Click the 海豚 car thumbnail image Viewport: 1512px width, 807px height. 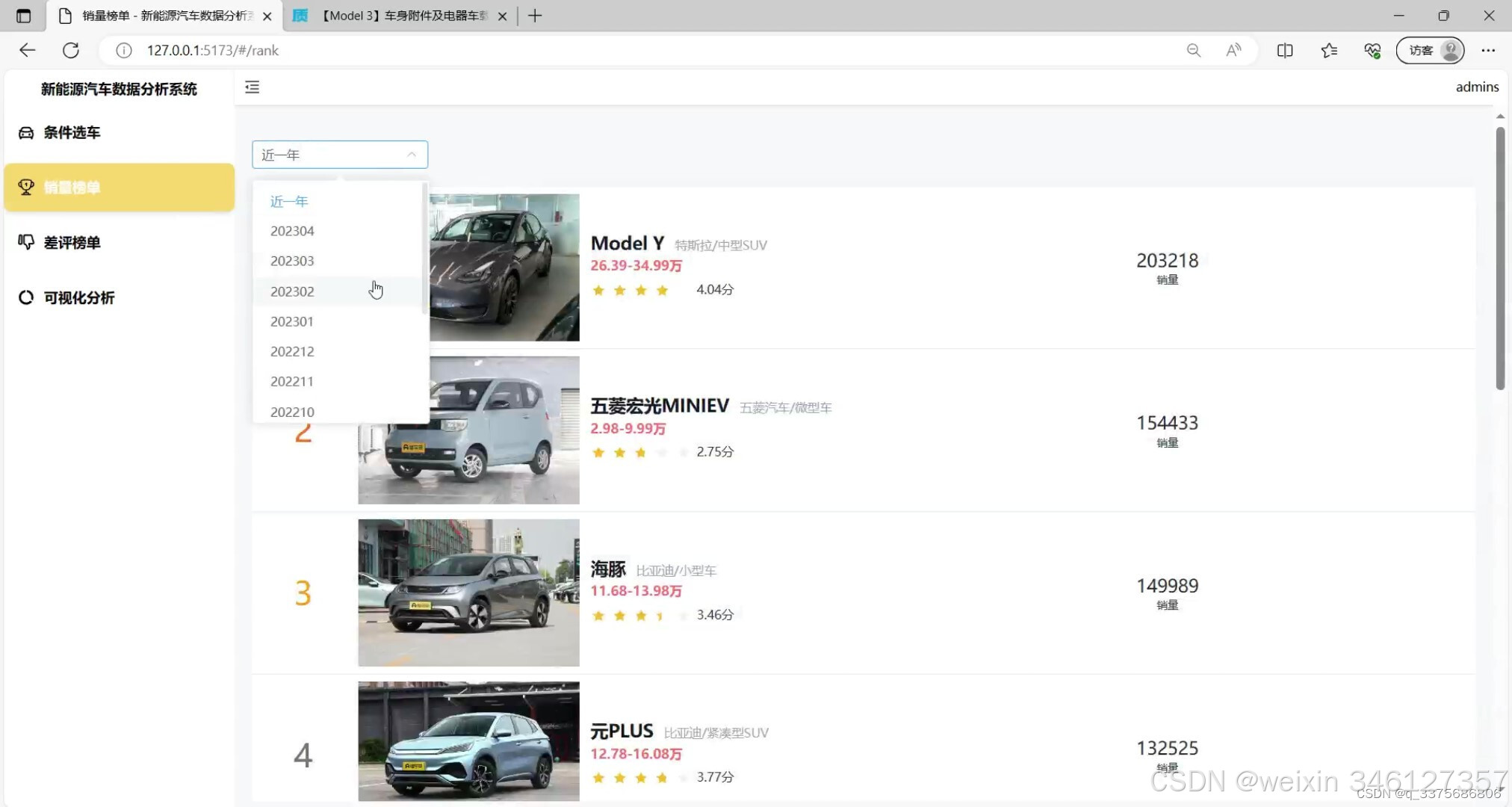pos(468,593)
